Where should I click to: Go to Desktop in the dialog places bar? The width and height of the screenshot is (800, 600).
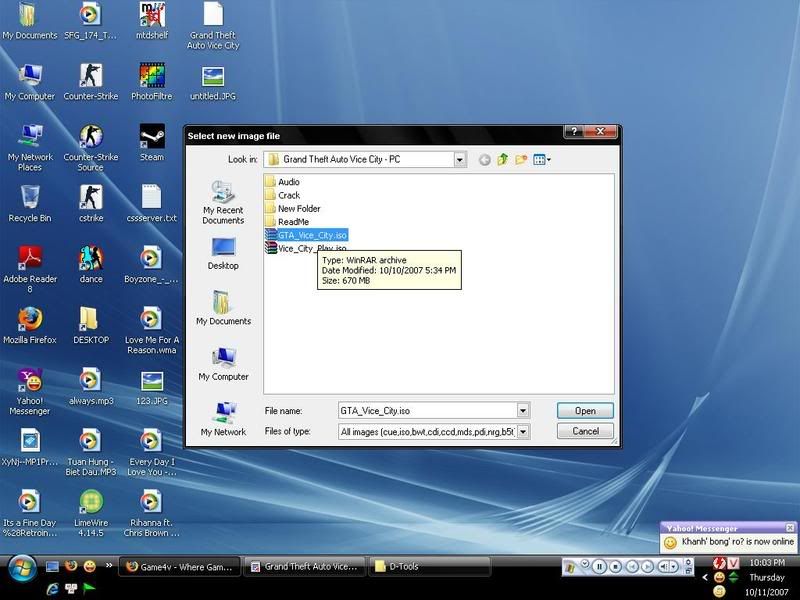(223, 254)
